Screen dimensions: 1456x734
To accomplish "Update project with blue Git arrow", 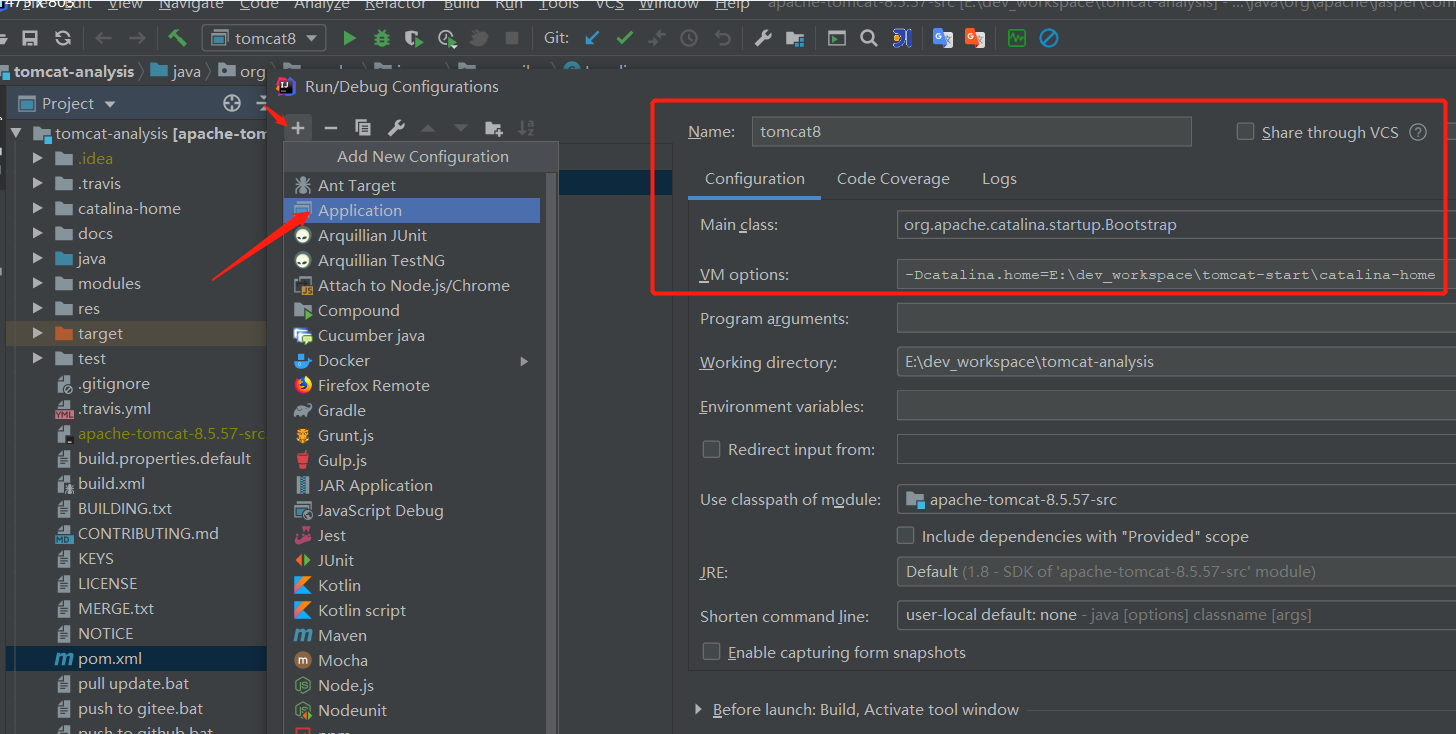I will coord(592,39).
